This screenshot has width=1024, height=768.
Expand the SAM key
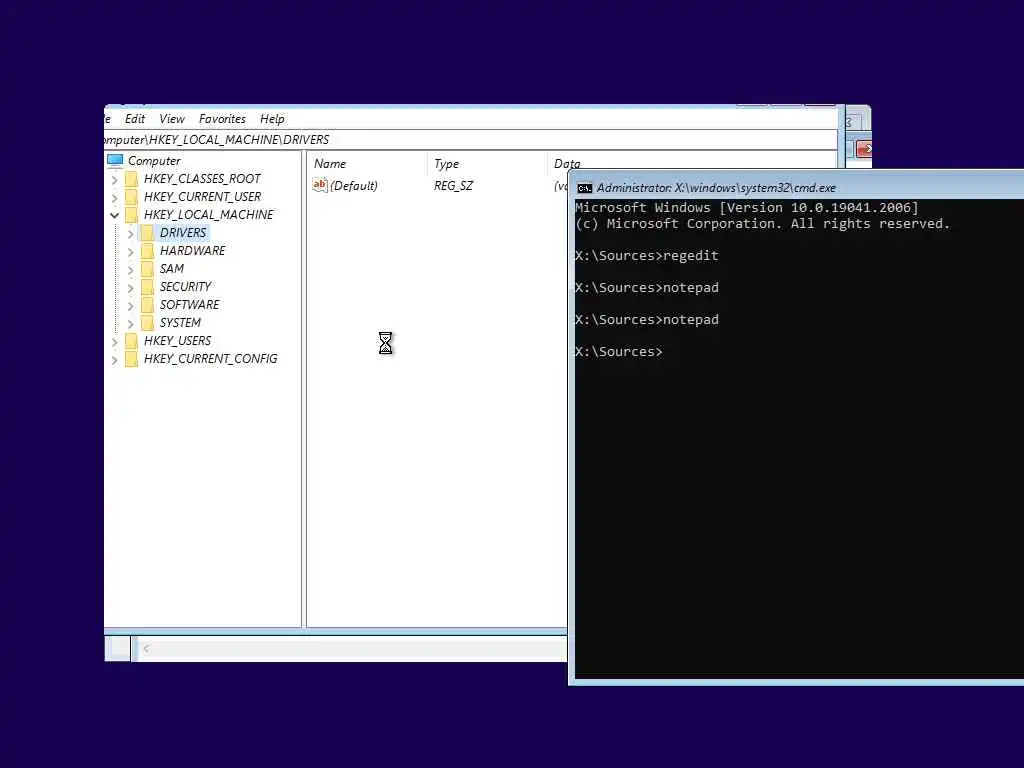(x=130, y=270)
